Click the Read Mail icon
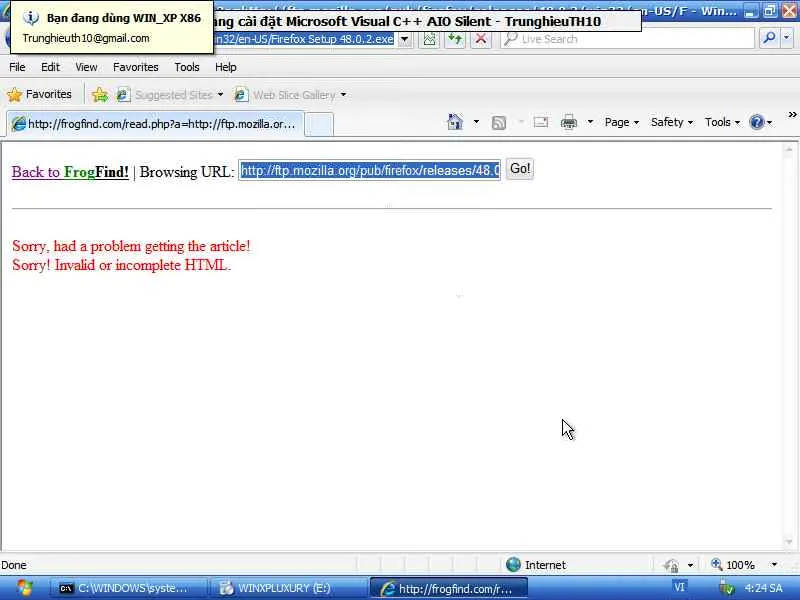Image resolution: width=800 pixels, height=600 pixels. (541, 122)
